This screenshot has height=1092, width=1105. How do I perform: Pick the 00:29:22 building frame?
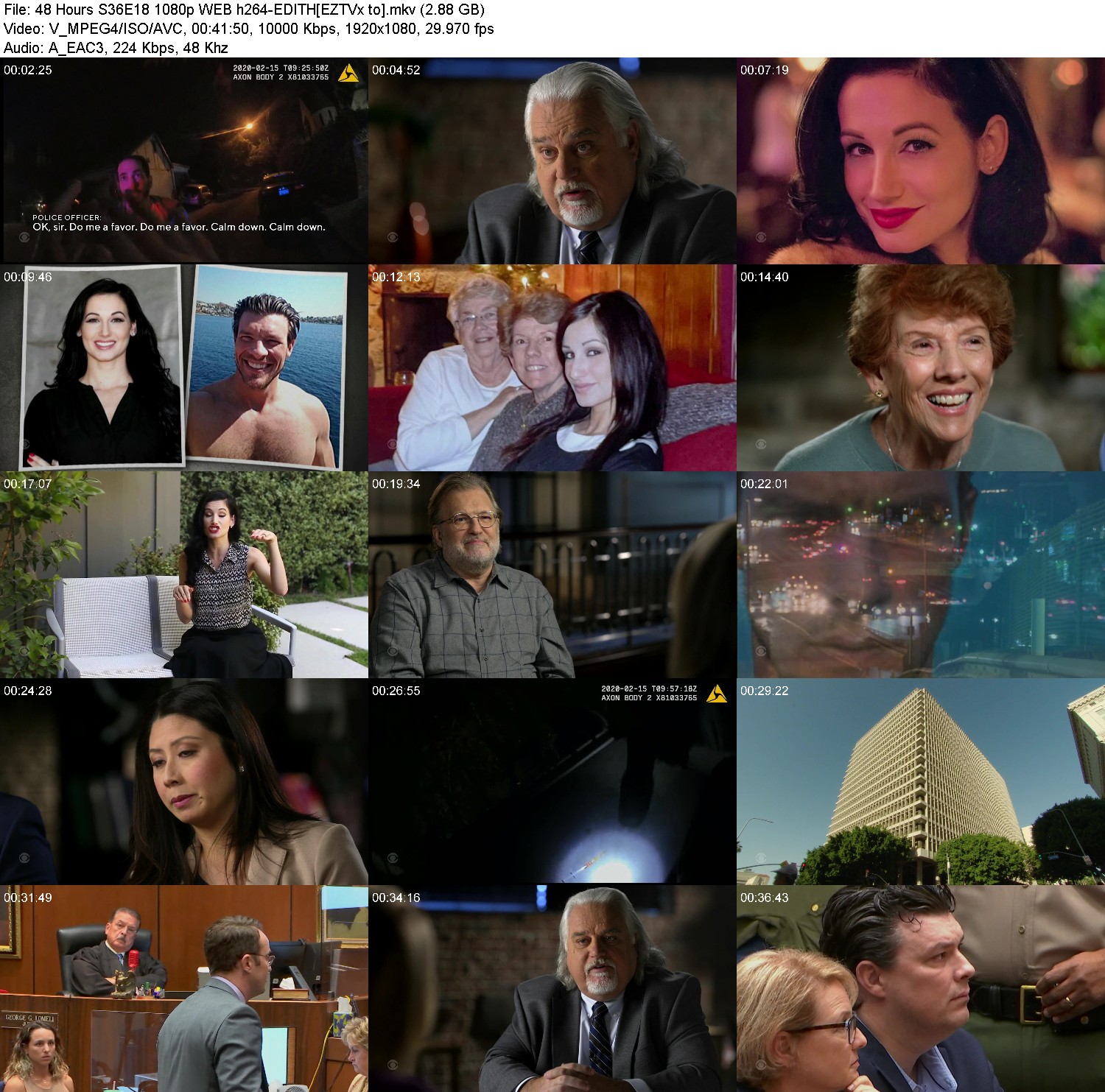[x=921, y=781]
